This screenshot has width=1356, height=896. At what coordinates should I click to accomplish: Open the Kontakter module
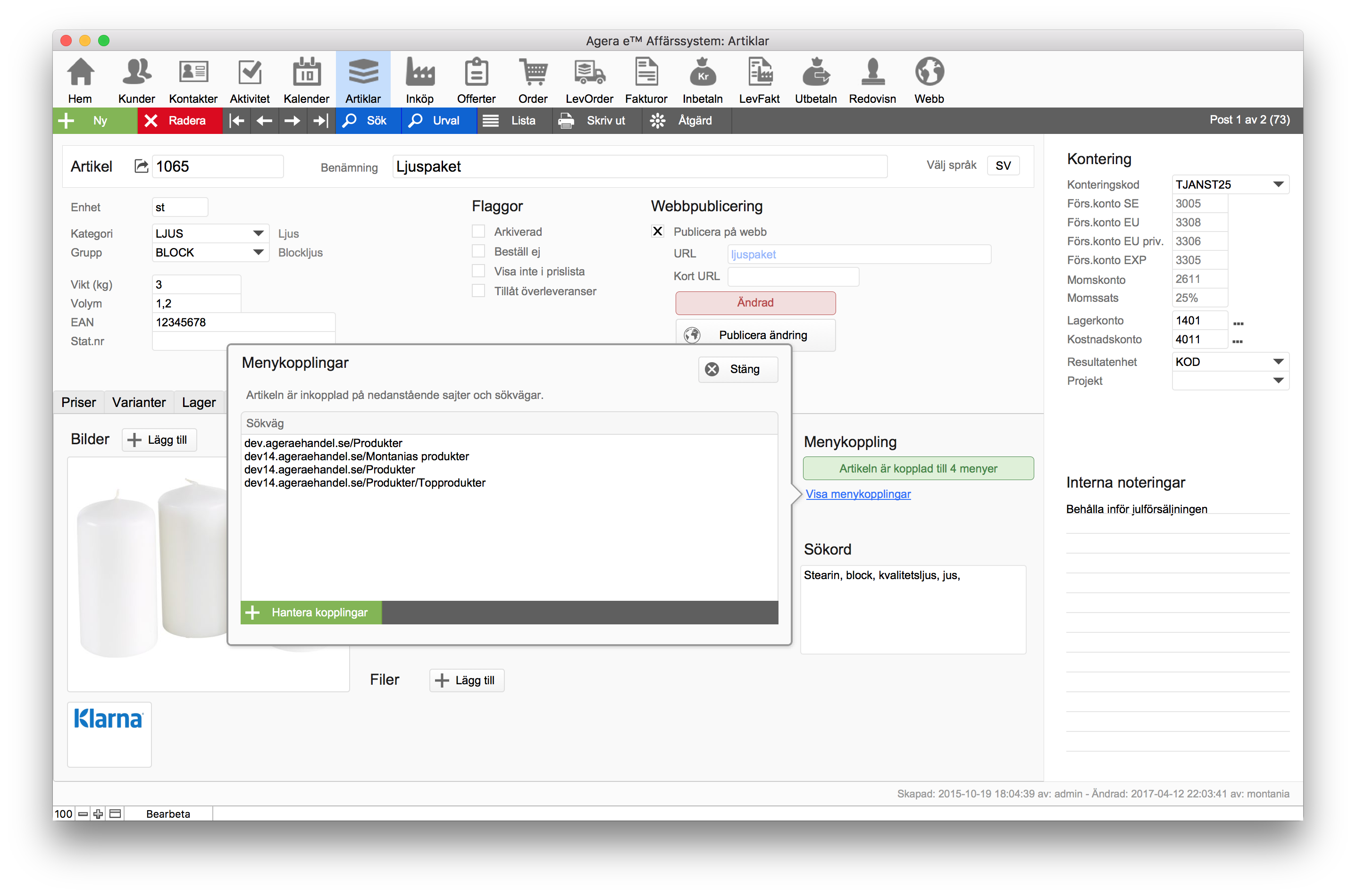(193, 80)
